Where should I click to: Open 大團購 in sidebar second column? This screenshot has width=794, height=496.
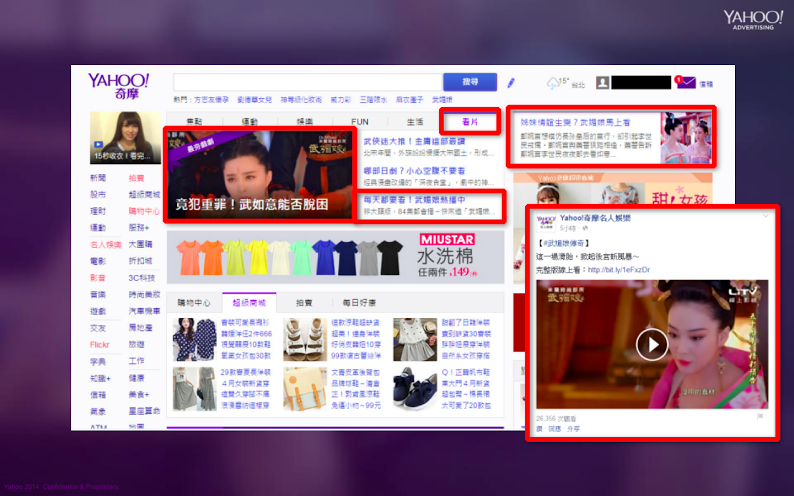pos(140,244)
